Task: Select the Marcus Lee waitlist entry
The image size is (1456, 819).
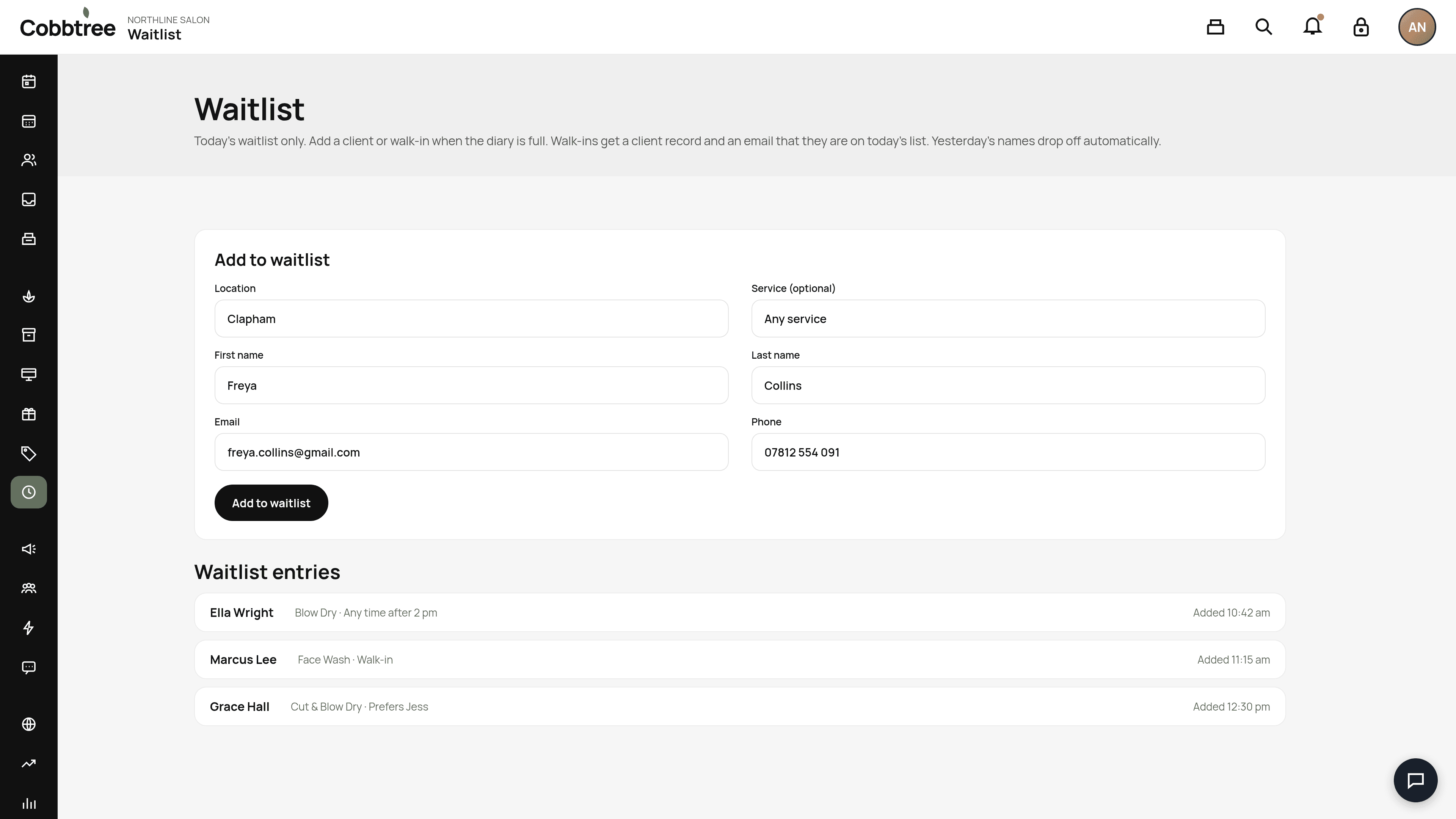Action: [740, 660]
